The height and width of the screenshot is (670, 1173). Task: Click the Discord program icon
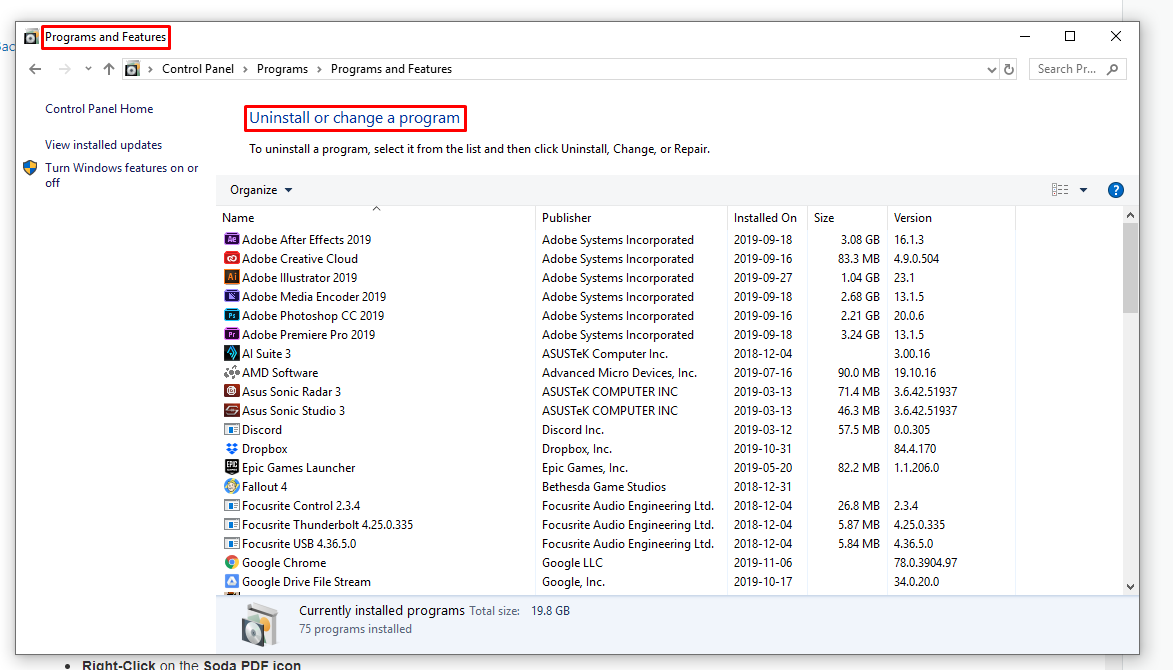click(232, 429)
